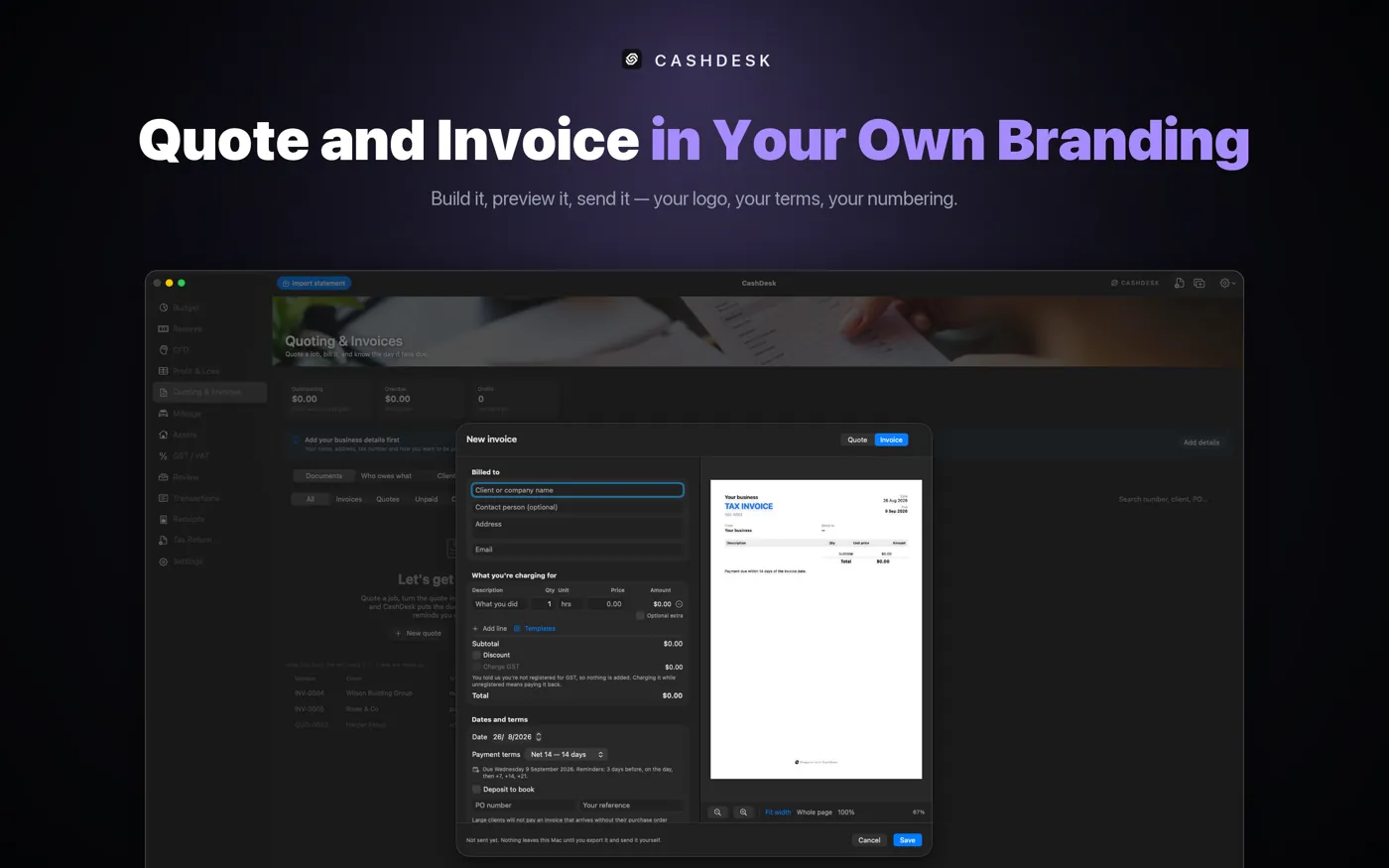The width and height of the screenshot is (1389, 868).
Task: Set preview zoom to Whole page
Action: point(815,812)
